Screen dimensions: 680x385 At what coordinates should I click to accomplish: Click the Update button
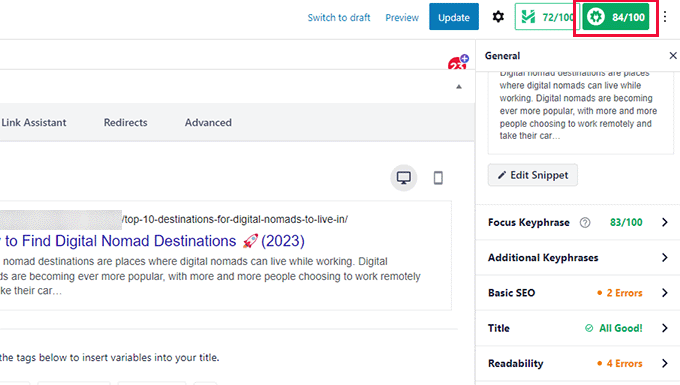[454, 17]
